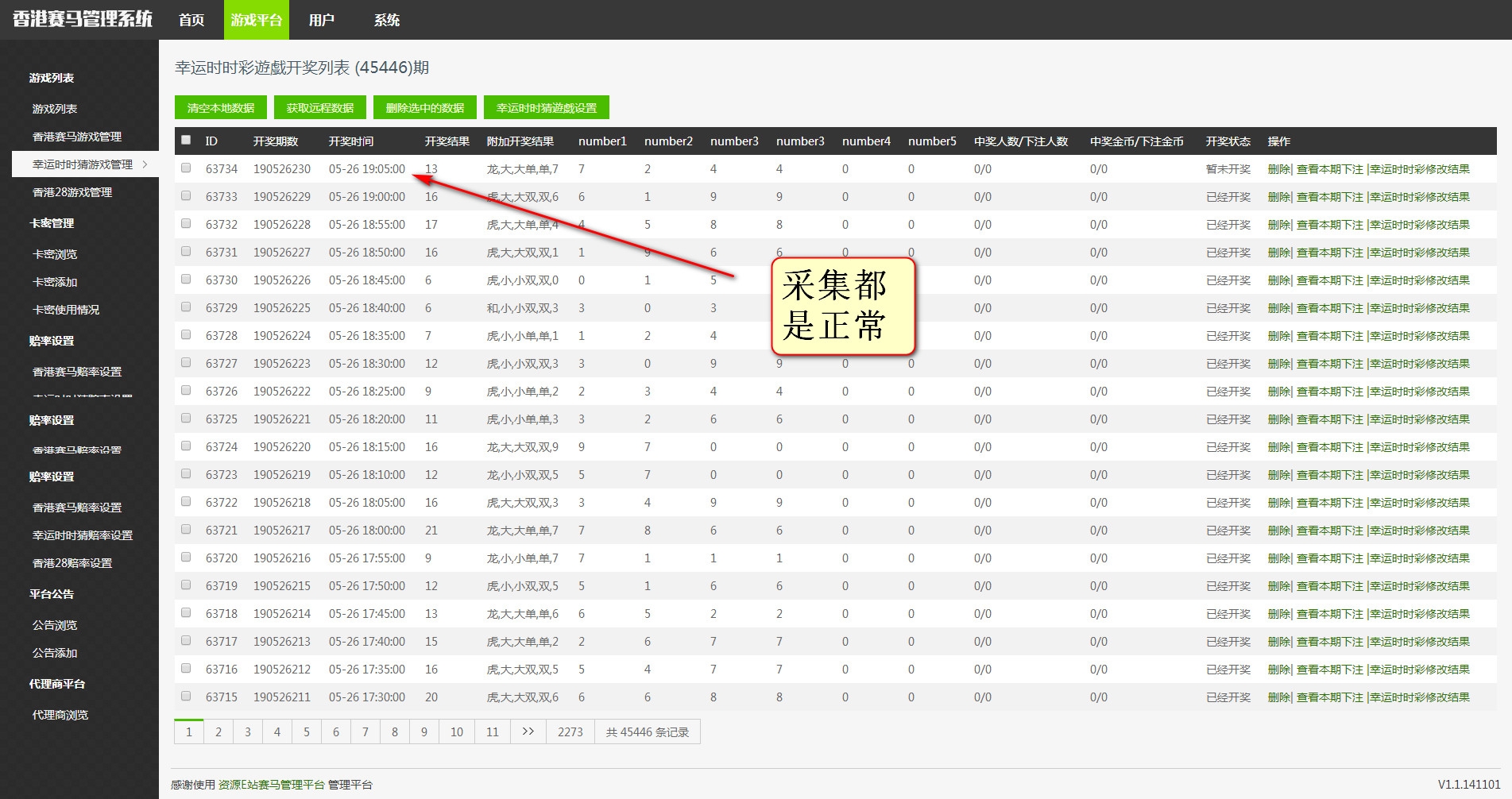Image resolution: width=1512 pixels, height=799 pixels.
Task: Open the 首页 top menu
Action: pos(191,20)
